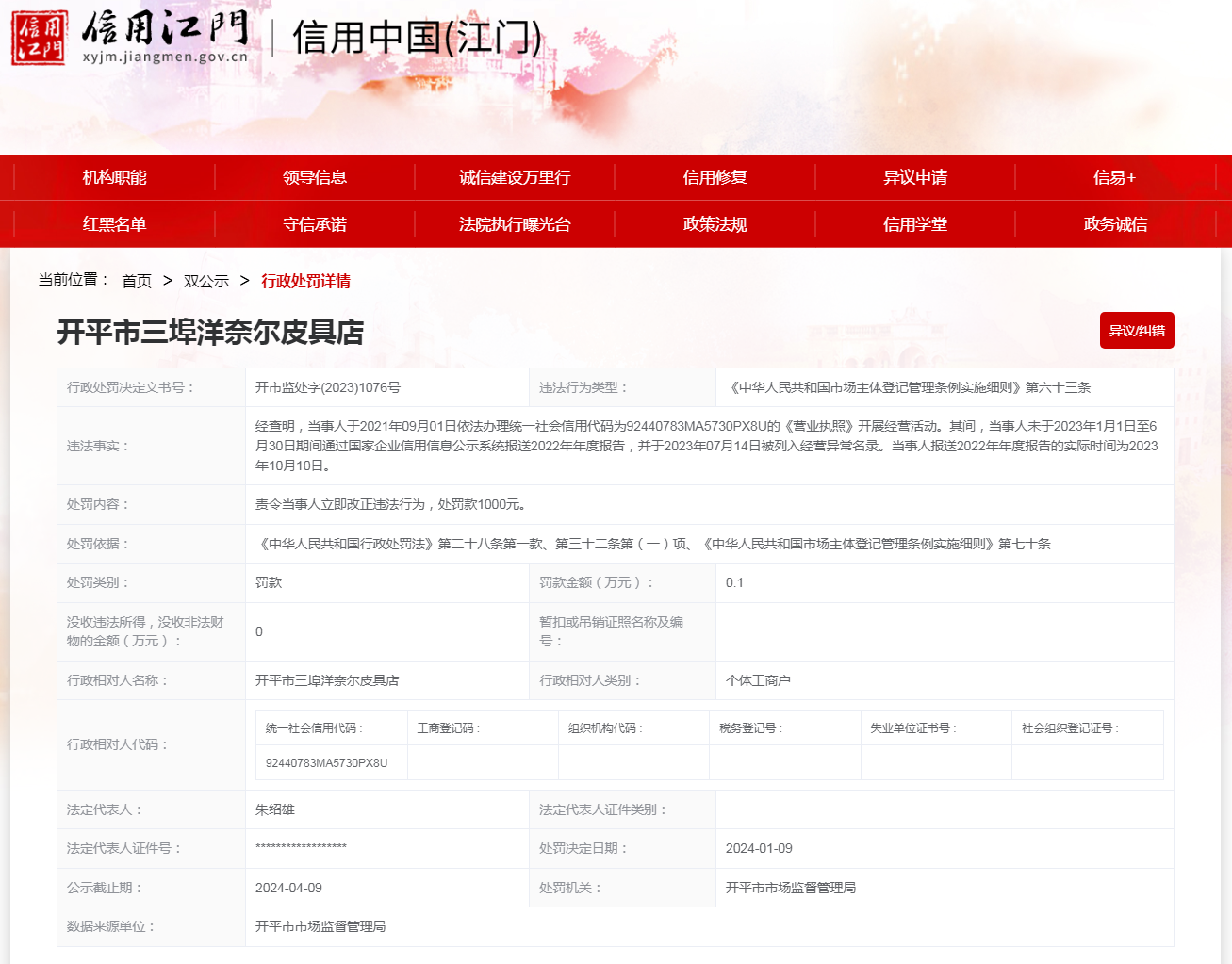1232x964 pixels.
Task: Open the 法院执行曝光台 menu item
Action: [x=515, y=224]
